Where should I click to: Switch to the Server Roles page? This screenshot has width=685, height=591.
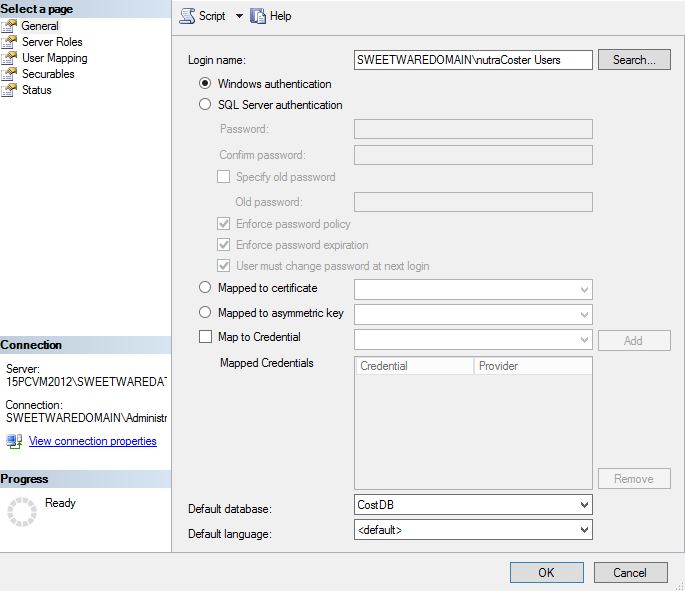[52, 42]
